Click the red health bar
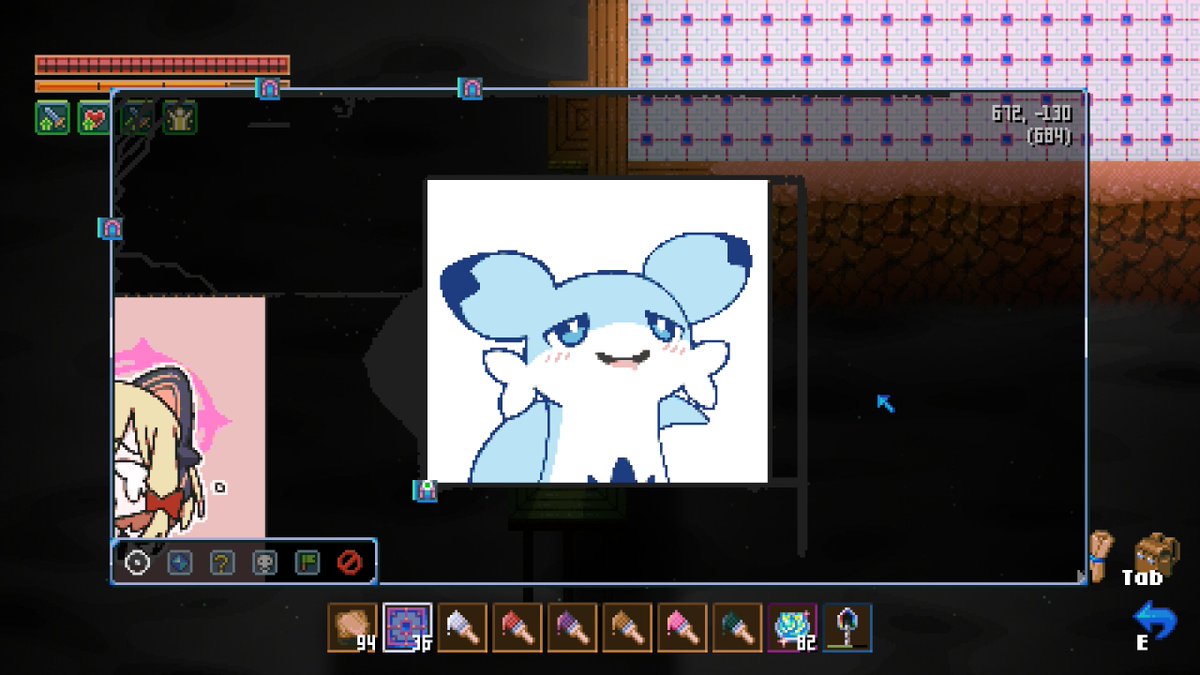Viewport: 1200px width, 675px height. tap(162, 65)
